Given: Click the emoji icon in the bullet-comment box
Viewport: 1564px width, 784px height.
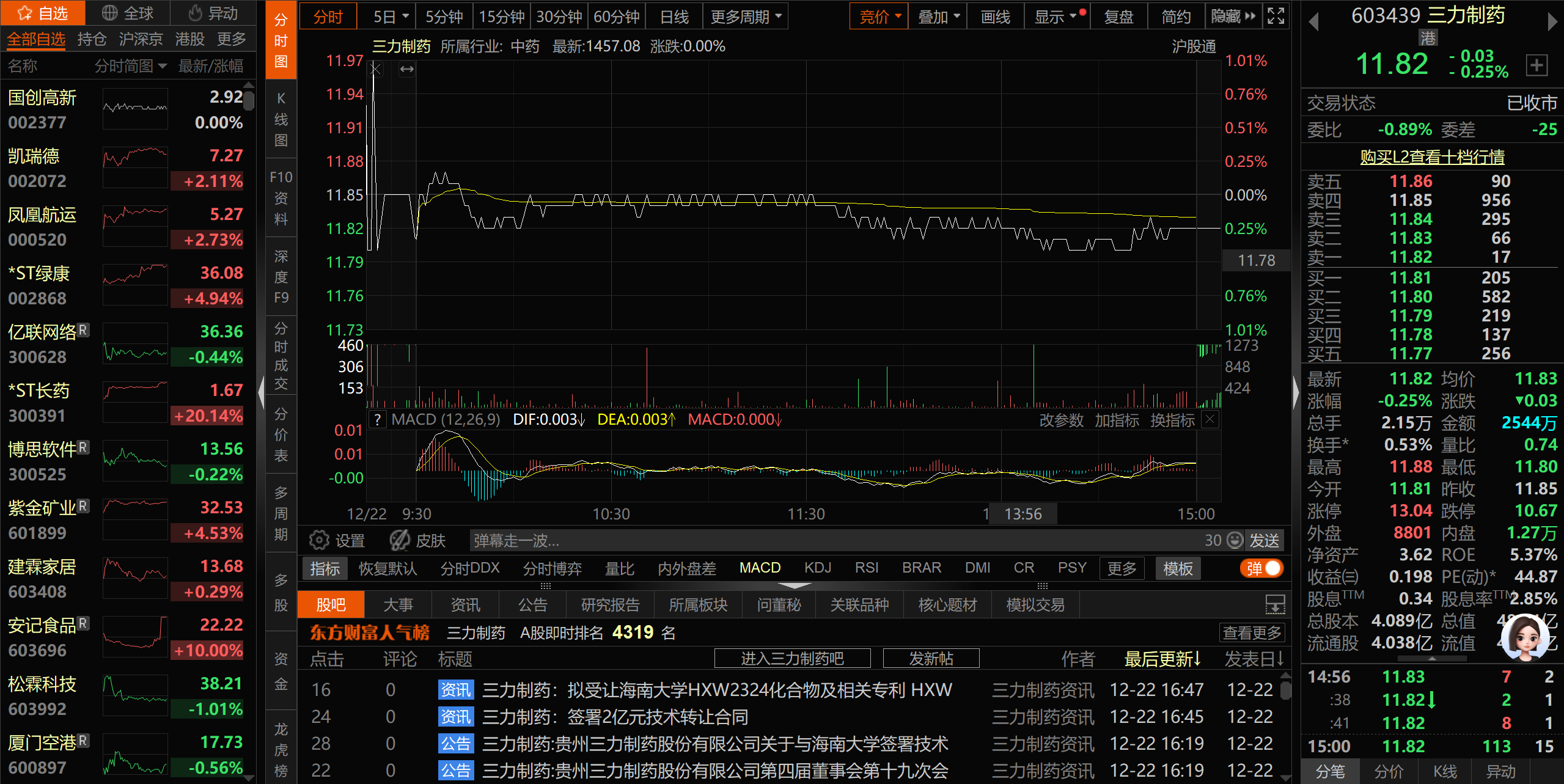Looking at the screenshot, I should coord(1235,540).
